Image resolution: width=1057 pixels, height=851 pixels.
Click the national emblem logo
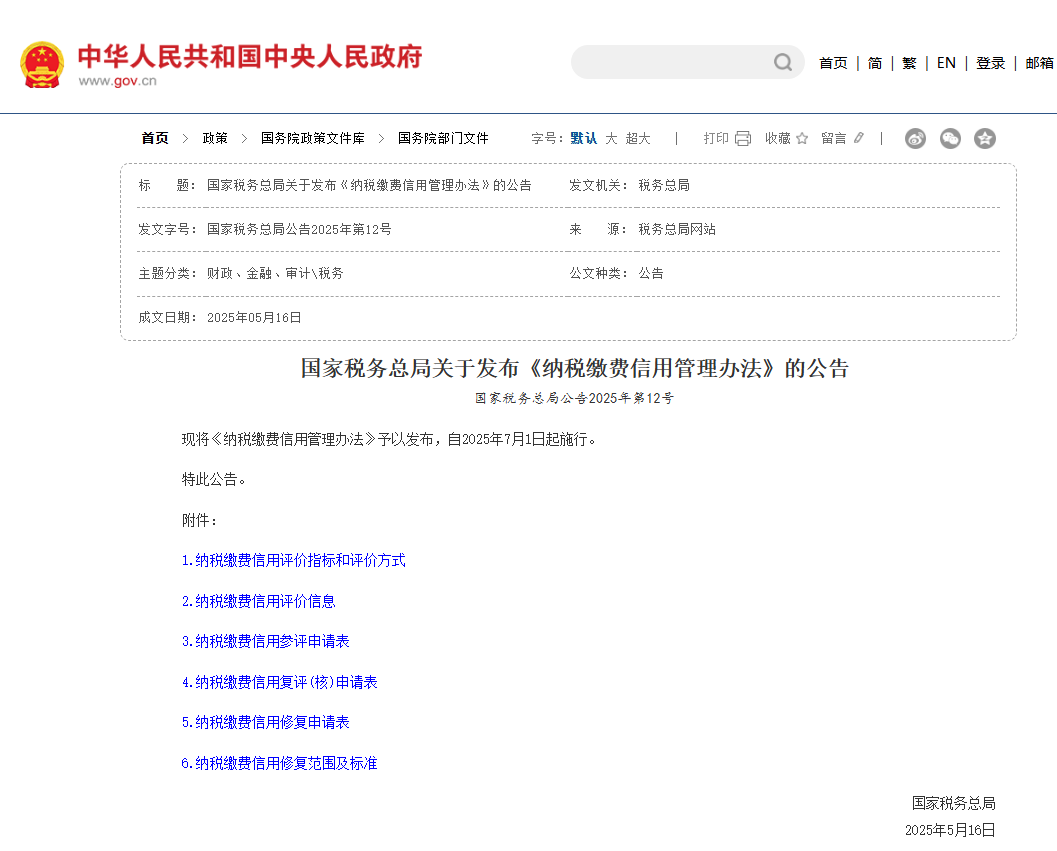(42, 65)
